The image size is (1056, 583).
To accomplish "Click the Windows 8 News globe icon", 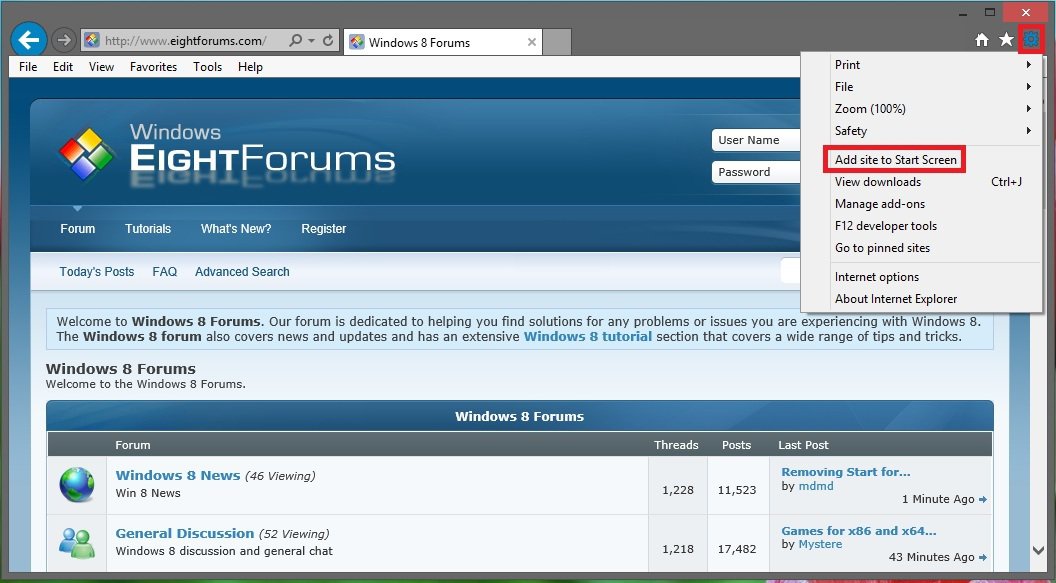I will click(x=76, y=485).
